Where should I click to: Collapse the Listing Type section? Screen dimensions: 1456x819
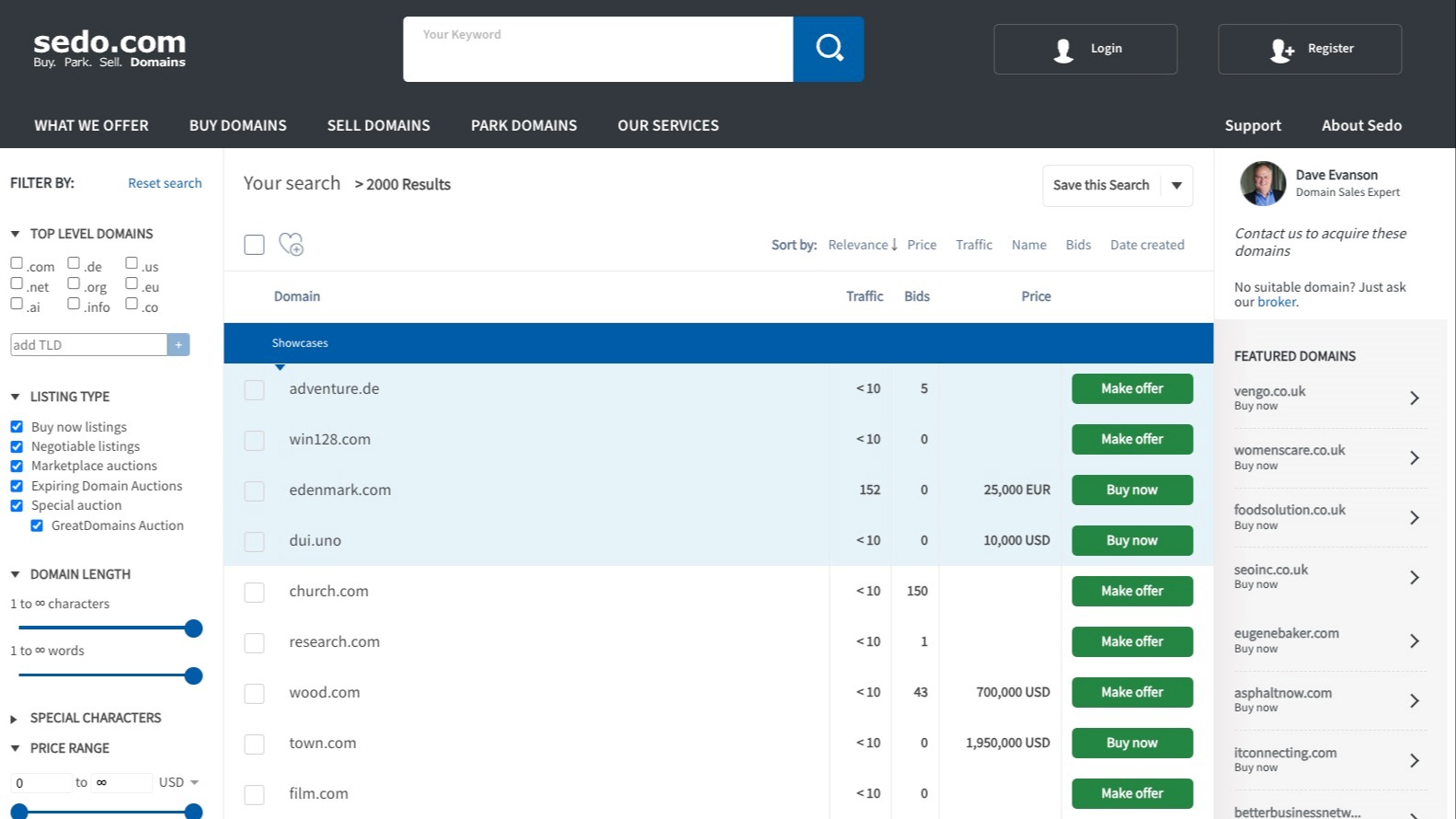tap(15, 397)
